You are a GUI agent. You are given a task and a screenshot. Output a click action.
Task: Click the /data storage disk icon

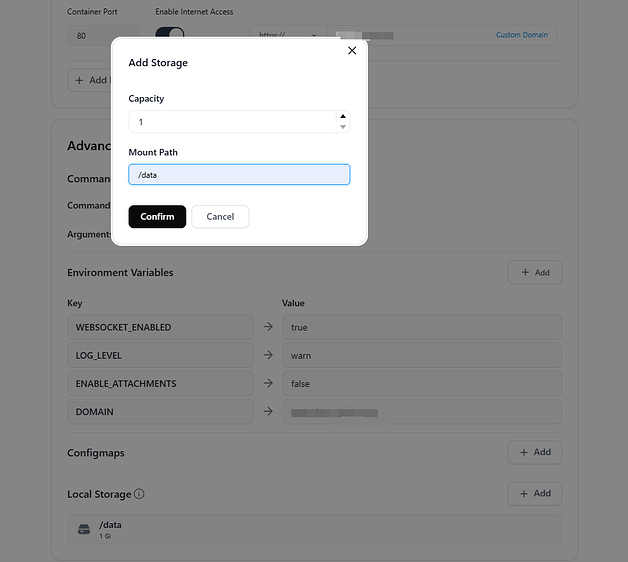coord(84,529)
